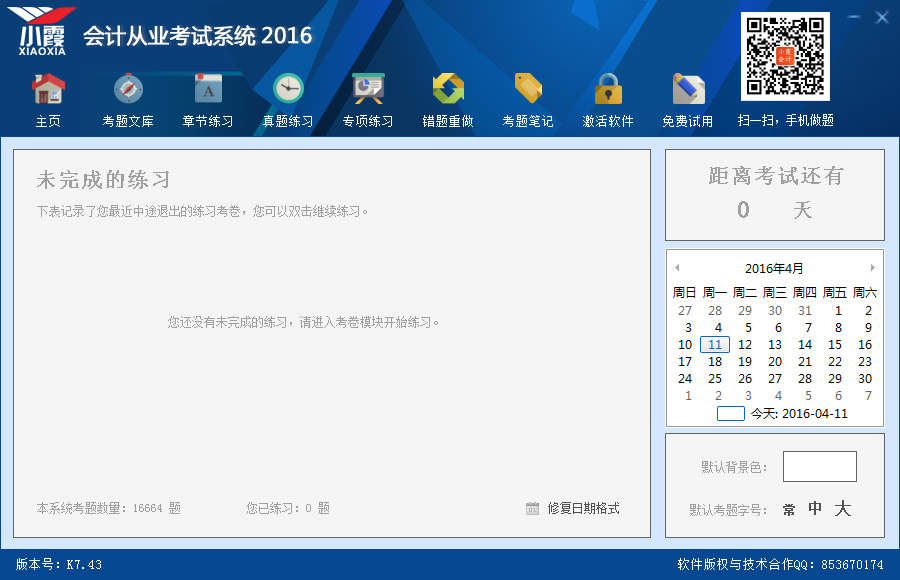This screenshot has height=580, width=900.
Task: Select April 26 in calendar
Action: (x=745, y=379)
